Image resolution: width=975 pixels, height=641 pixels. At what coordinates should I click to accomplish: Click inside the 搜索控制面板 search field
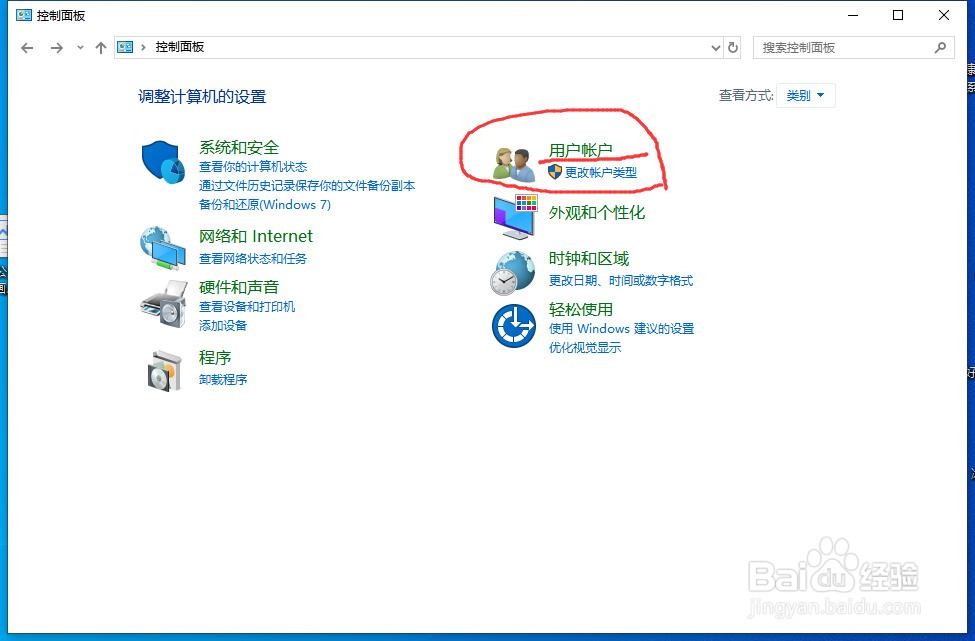click(x=850, y=47)
